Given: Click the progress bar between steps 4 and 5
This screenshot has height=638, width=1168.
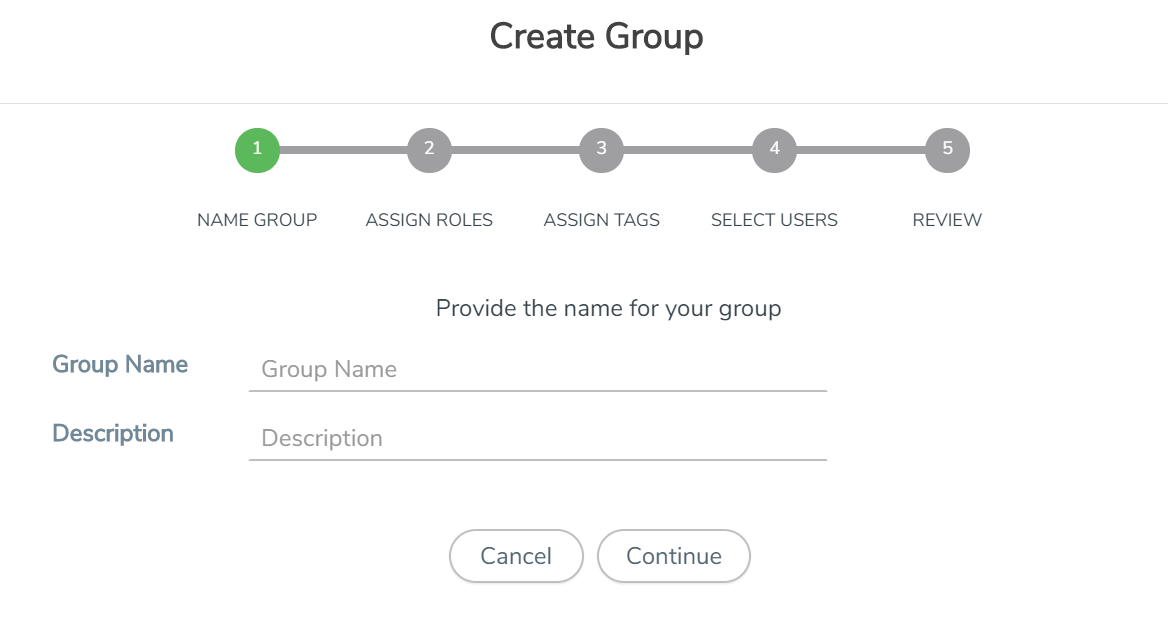Looking at the screenshot, I should [x=860, y=150].
